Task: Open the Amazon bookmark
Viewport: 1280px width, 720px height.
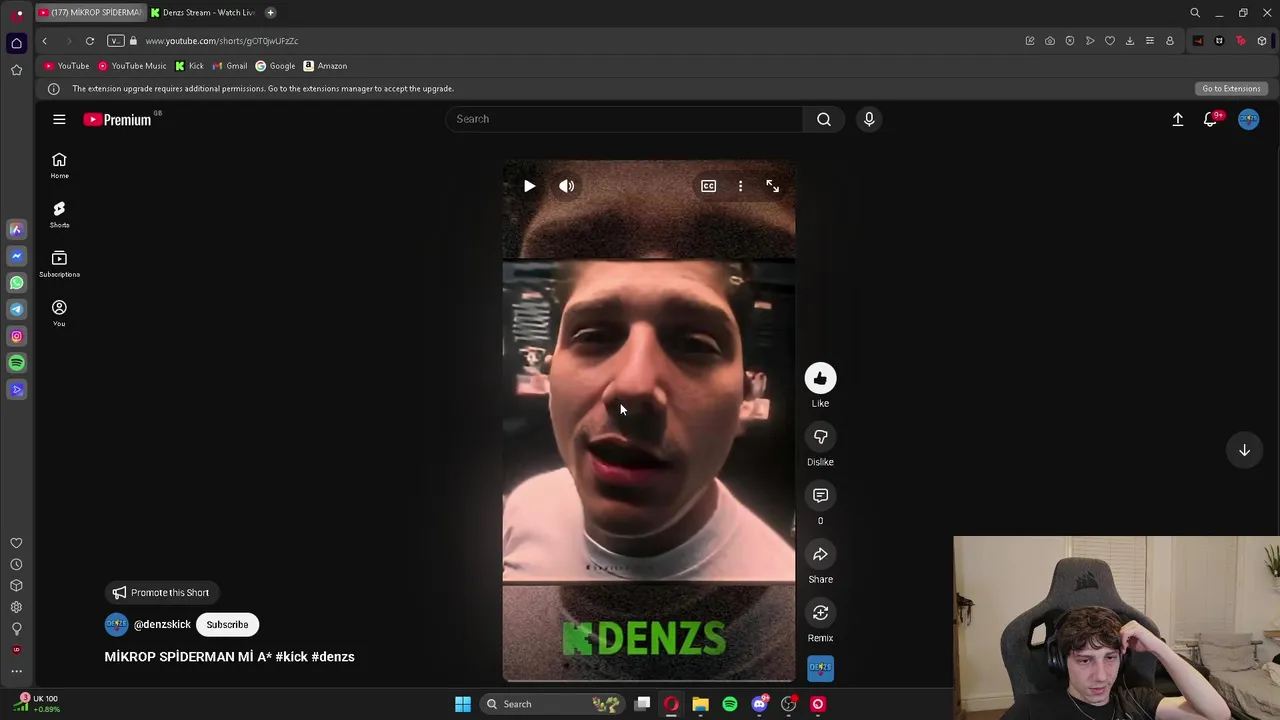Action: 325,66
